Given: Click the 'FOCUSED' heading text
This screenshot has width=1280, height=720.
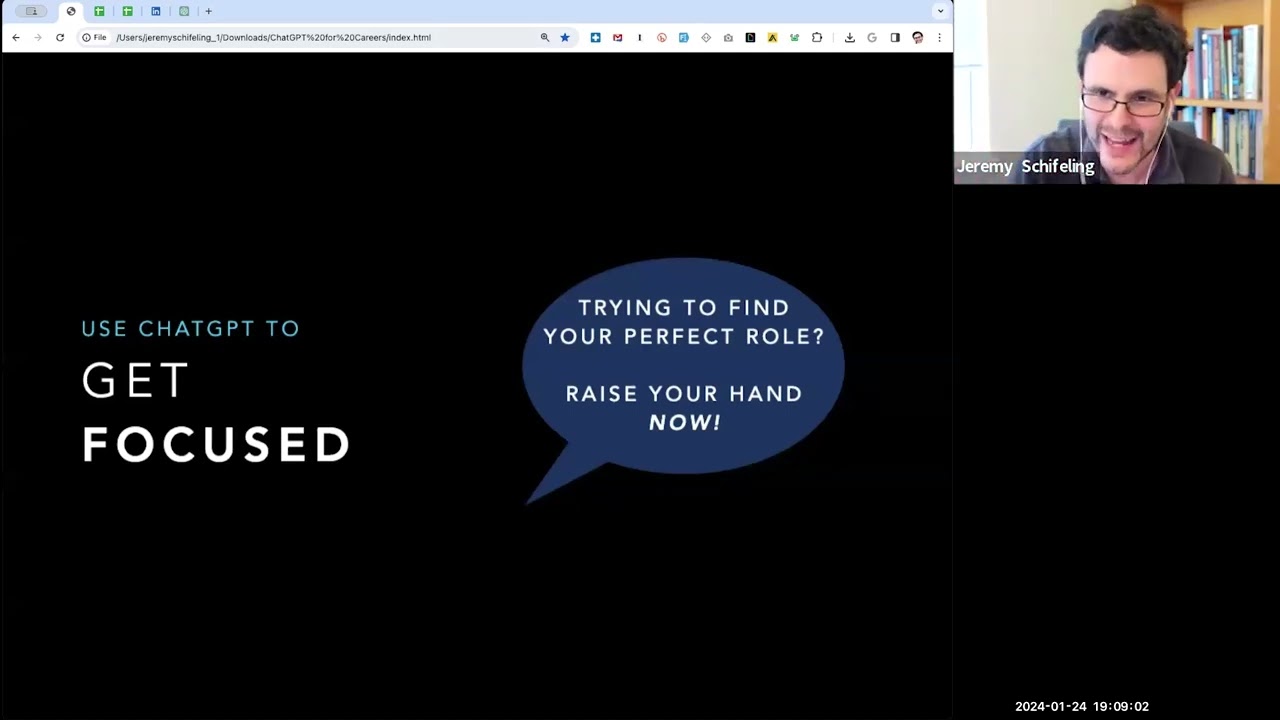Looking at the screenshot, I should [x=216, y=444].
